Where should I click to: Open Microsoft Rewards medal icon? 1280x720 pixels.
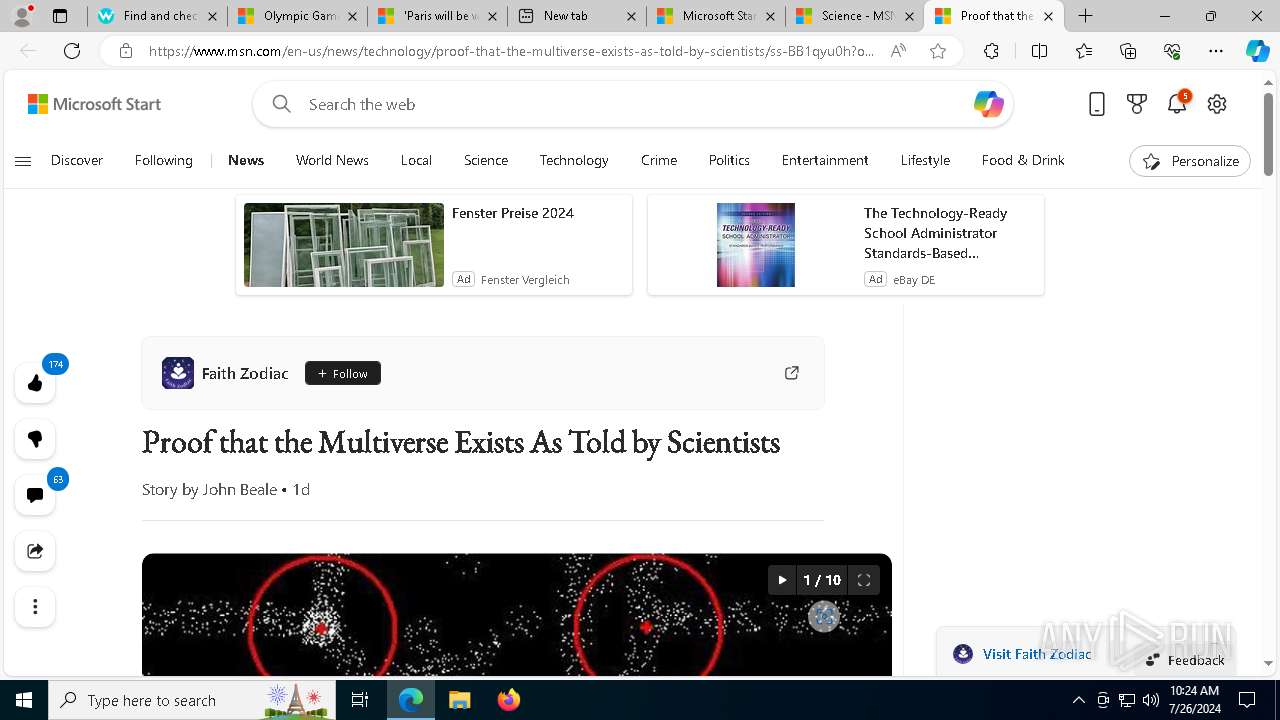(x=1137, y=104)
